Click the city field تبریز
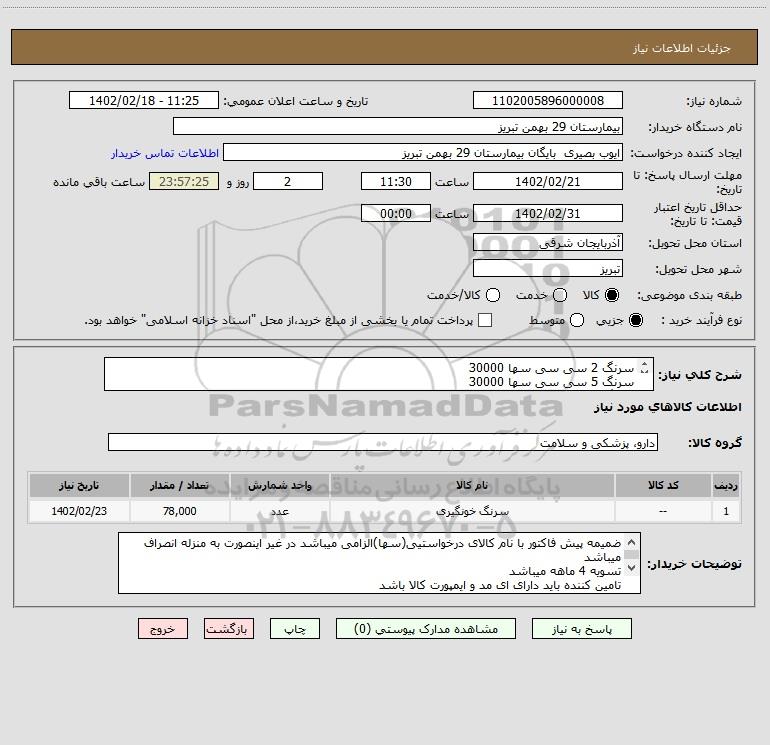Viewport: 770px width, 745px height. 548,269
